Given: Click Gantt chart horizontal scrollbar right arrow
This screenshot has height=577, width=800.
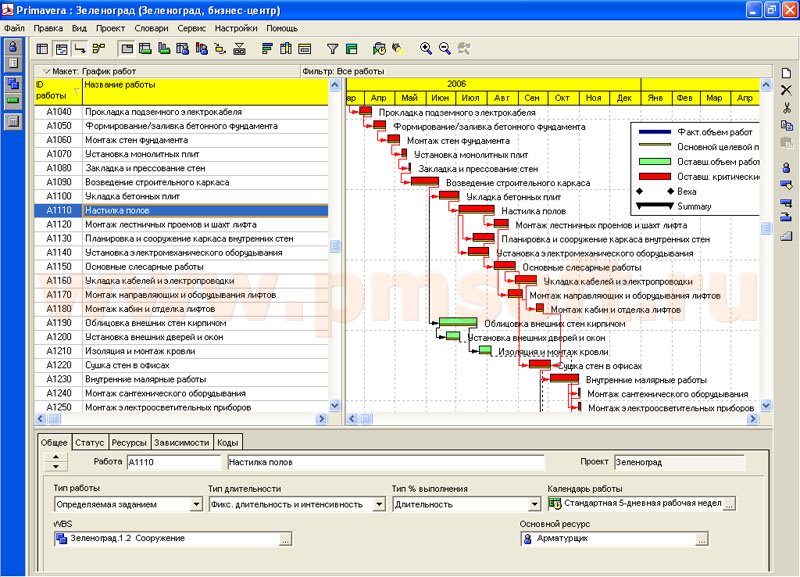Looking at the screenshot, I should click(x=753, y=419).
